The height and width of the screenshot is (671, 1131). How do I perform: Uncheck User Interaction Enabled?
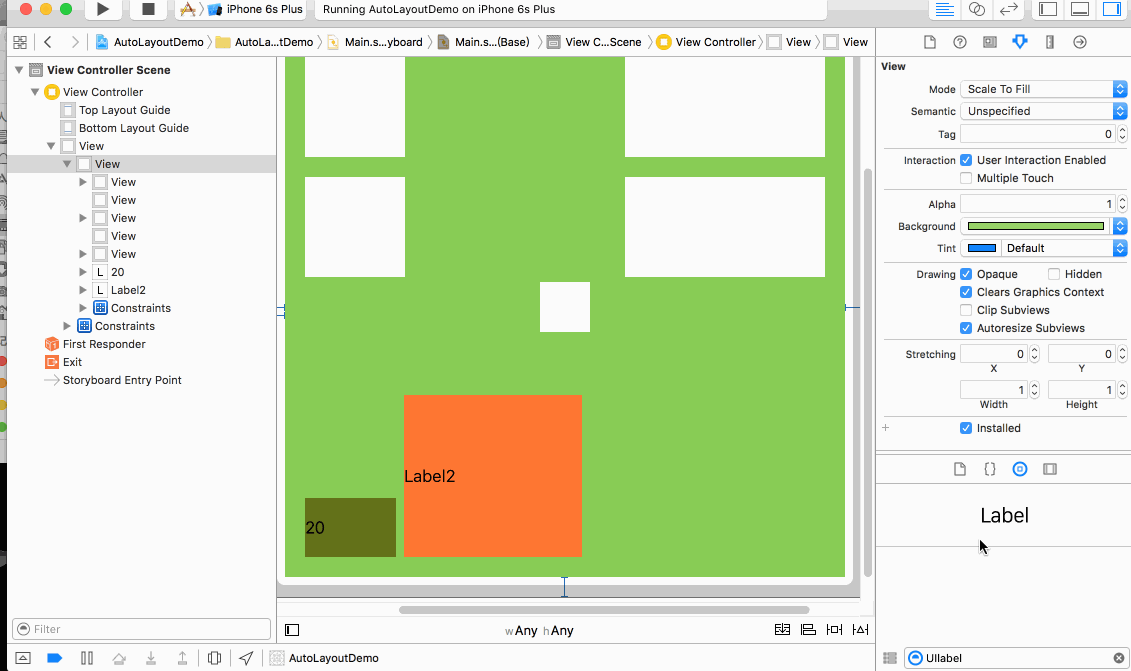[x=966, y=160]
